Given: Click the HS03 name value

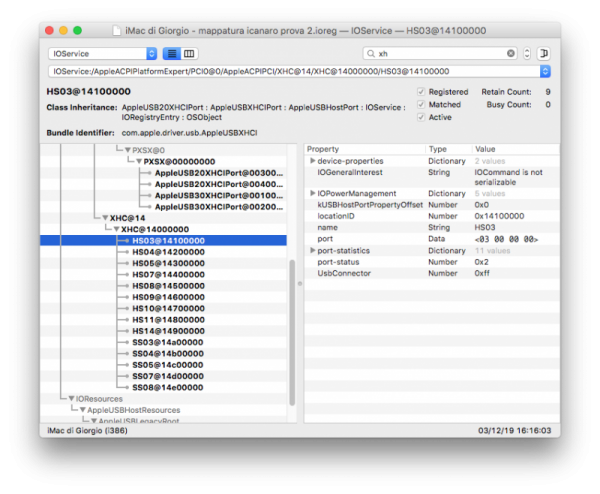Looking at the screenshot, I should (484, 227).
